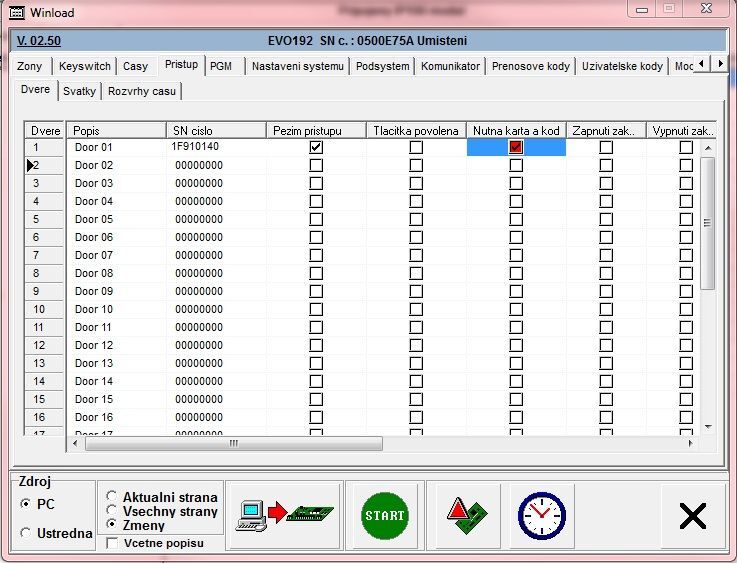
Task: Click the horizontal scrollbar of the door table
Action: (x=232, y=443)
